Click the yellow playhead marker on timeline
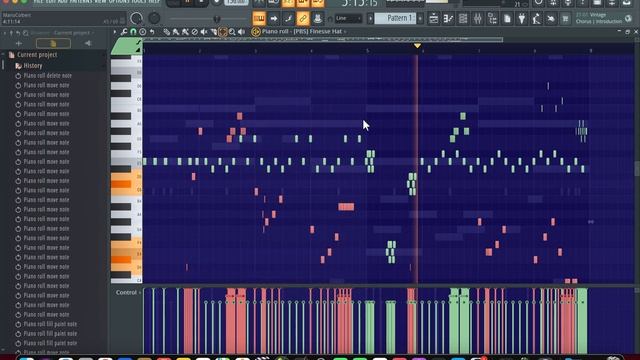Viewport: 640px width, 360px height. (x=417, y=46)
